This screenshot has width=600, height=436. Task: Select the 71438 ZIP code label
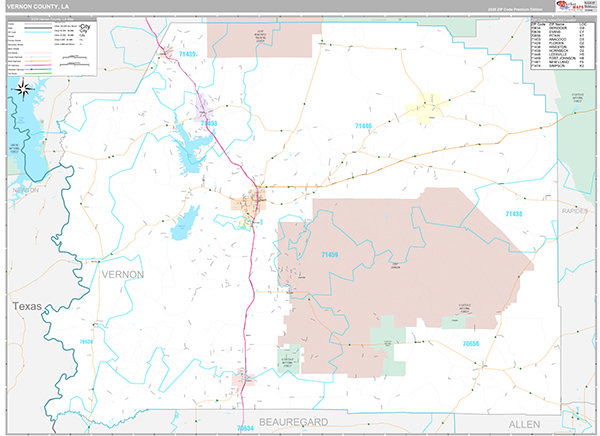click(514, 214)
